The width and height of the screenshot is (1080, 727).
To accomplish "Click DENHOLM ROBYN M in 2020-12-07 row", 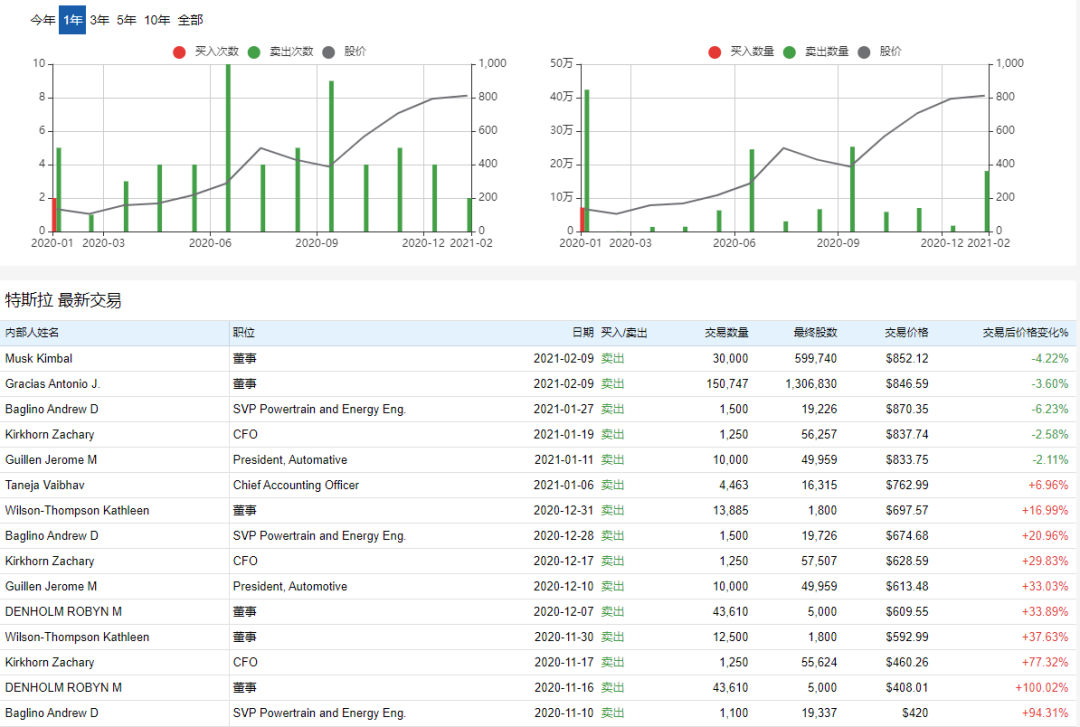I will [63, 612].
